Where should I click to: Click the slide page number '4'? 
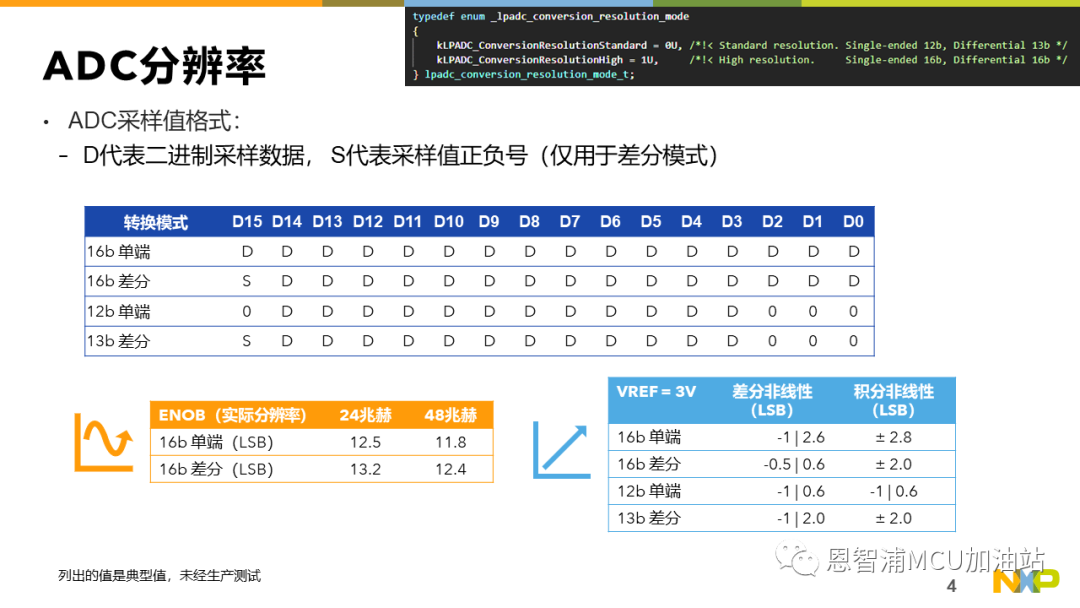tap(951, 586)
